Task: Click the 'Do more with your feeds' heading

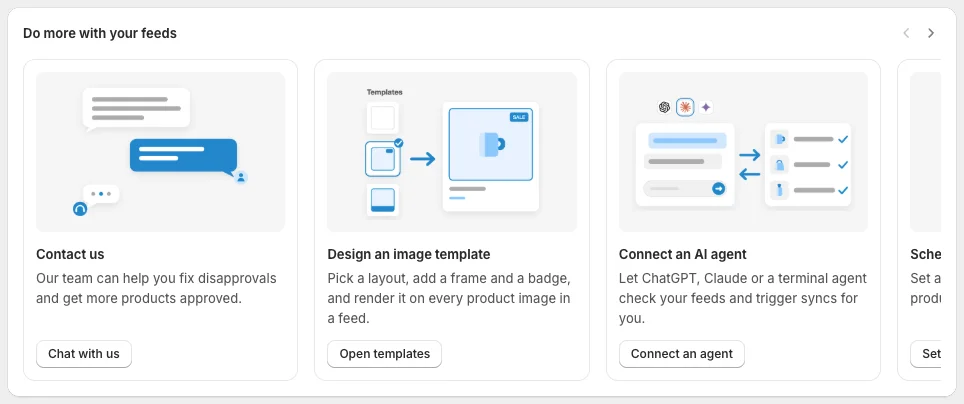Action: click(x=100, y=33)
